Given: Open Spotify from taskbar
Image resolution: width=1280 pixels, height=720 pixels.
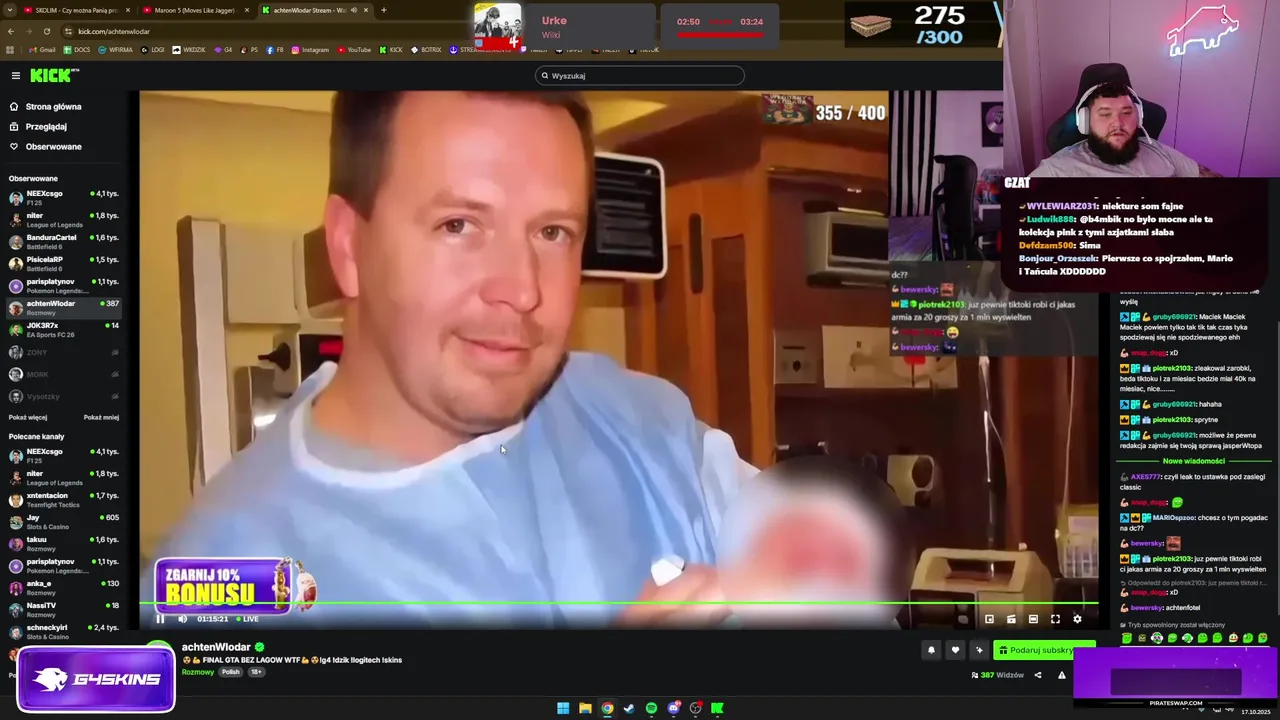Looking at the screenshot, I should coord(651,708).
